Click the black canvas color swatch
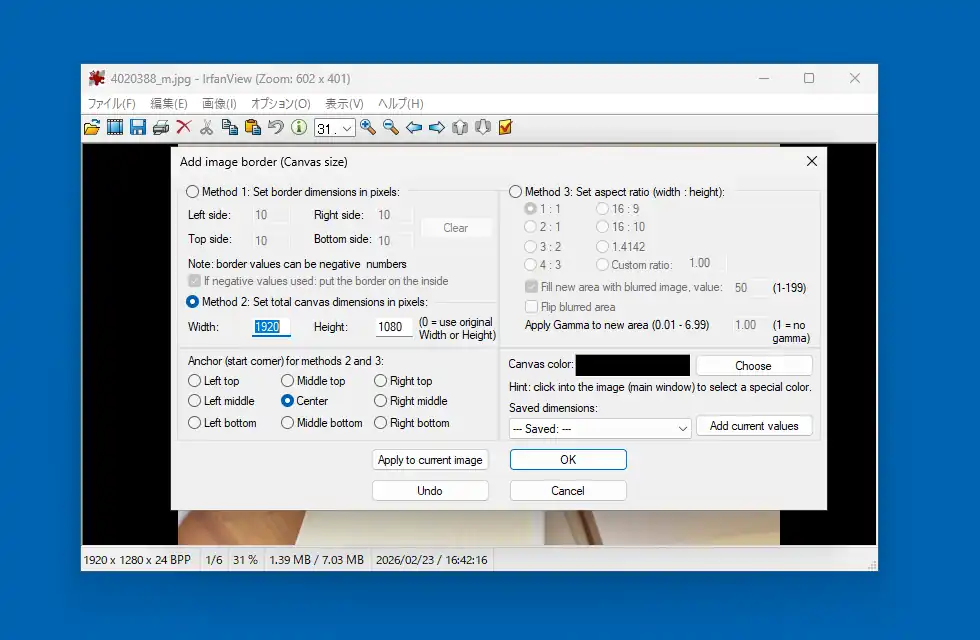The width and height of the screenshot is (980, 640). [x=632, y=365]
